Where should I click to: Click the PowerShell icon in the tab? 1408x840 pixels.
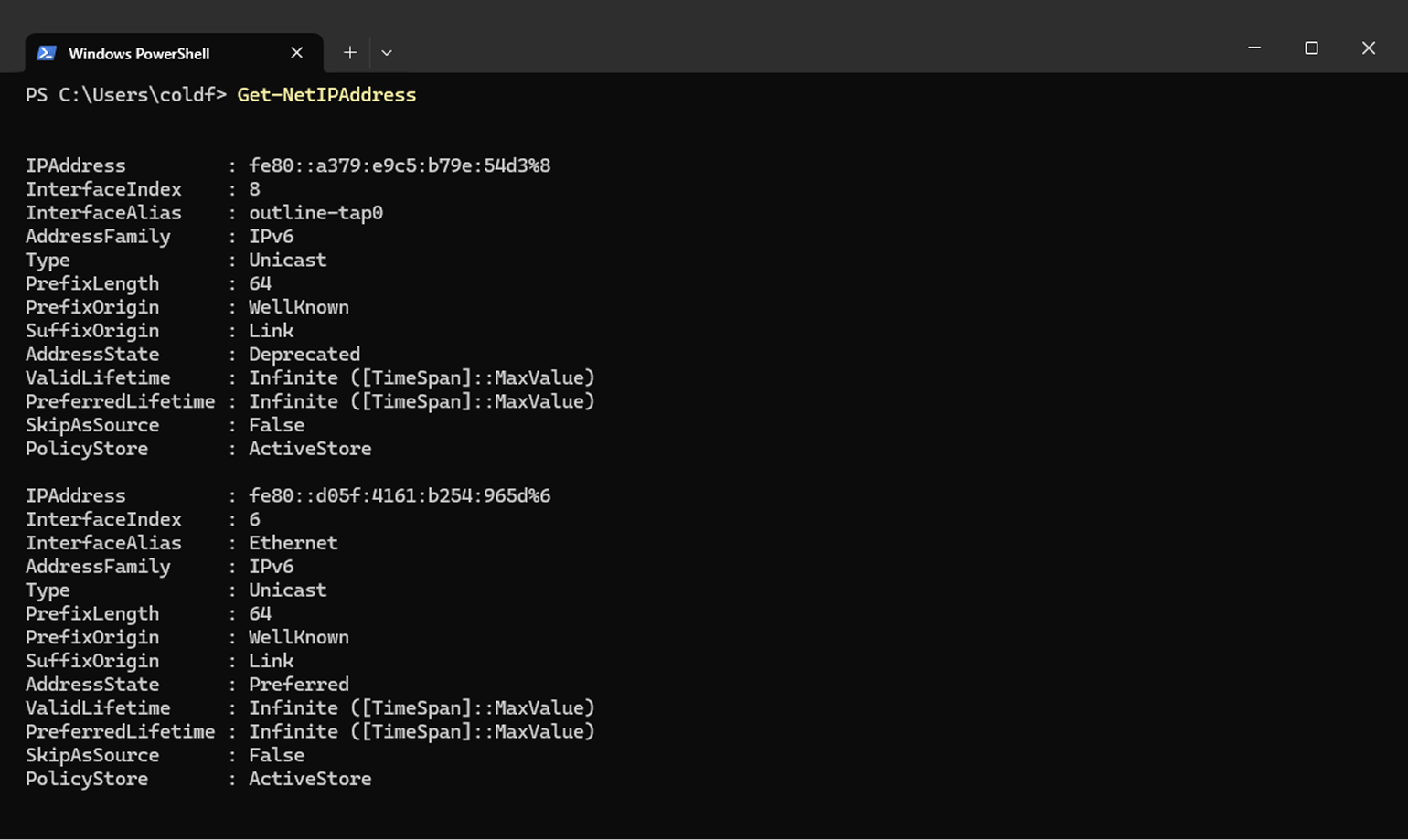tap(46, 53)
